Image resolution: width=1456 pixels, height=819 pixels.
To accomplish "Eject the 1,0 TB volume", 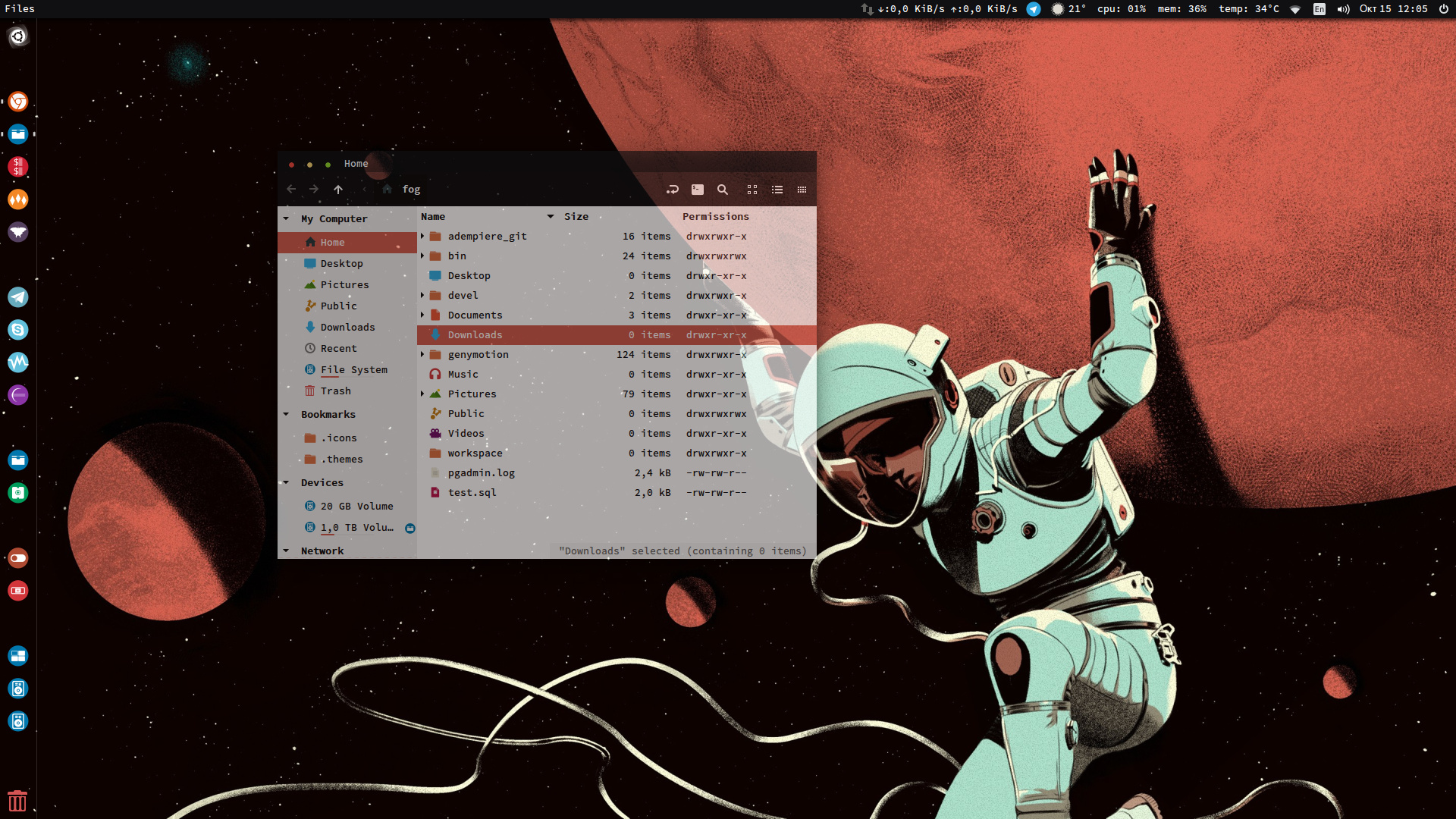I will [x=410, y=529].
